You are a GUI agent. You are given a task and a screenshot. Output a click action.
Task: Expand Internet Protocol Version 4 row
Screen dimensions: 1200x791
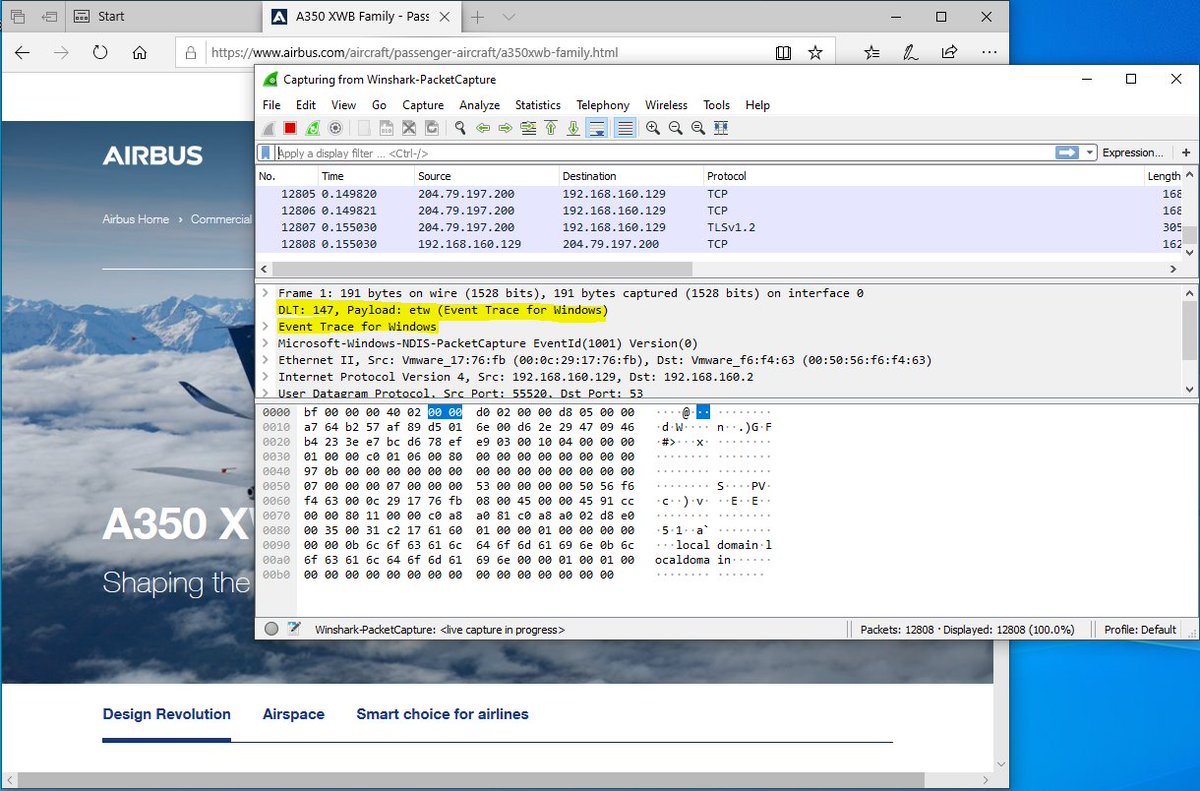coord(266,377)
